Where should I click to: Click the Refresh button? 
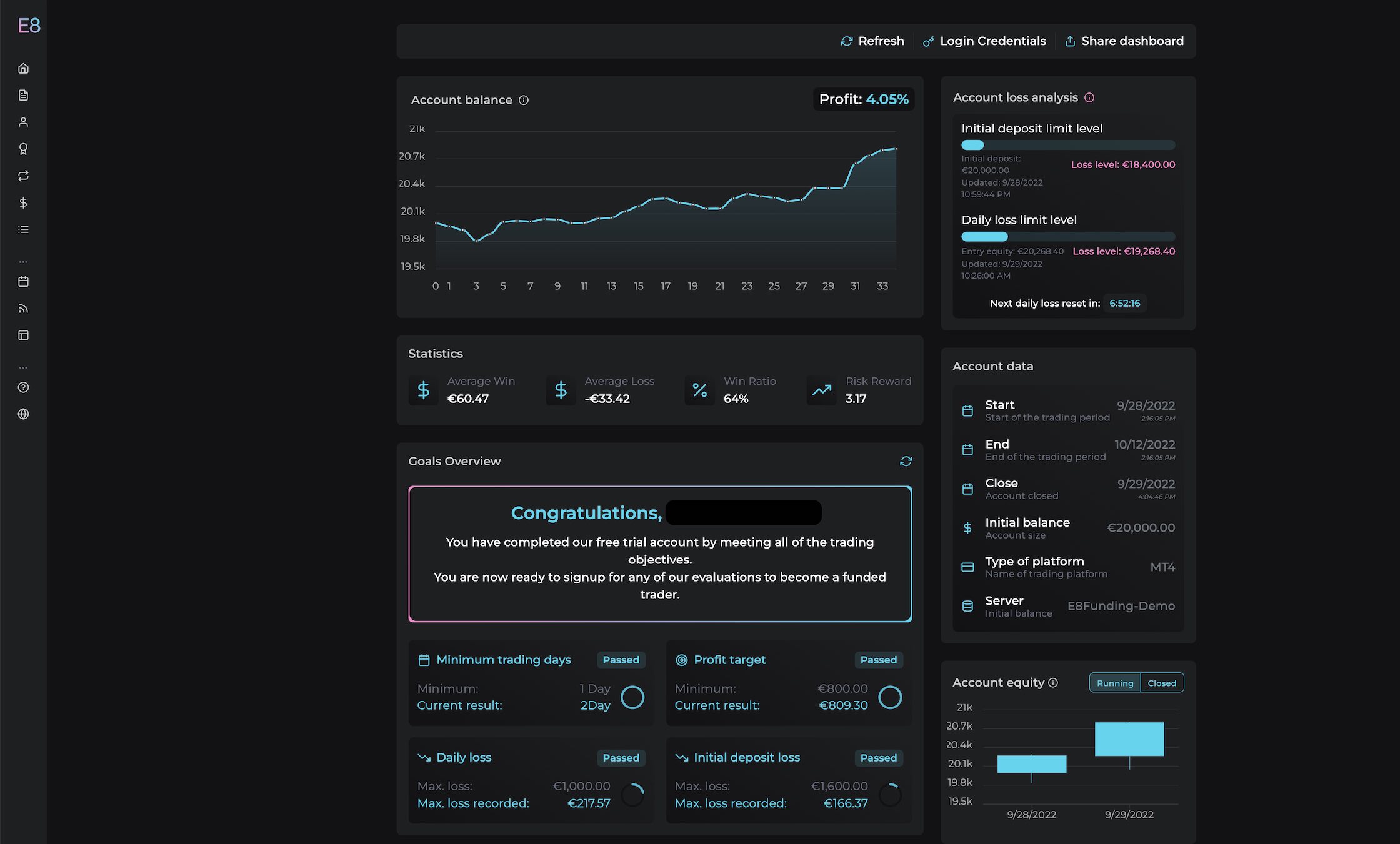872,41
